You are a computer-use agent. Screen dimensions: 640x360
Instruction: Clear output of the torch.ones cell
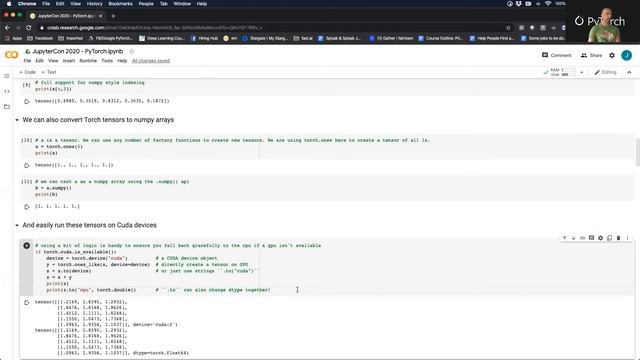coord(27,165)
